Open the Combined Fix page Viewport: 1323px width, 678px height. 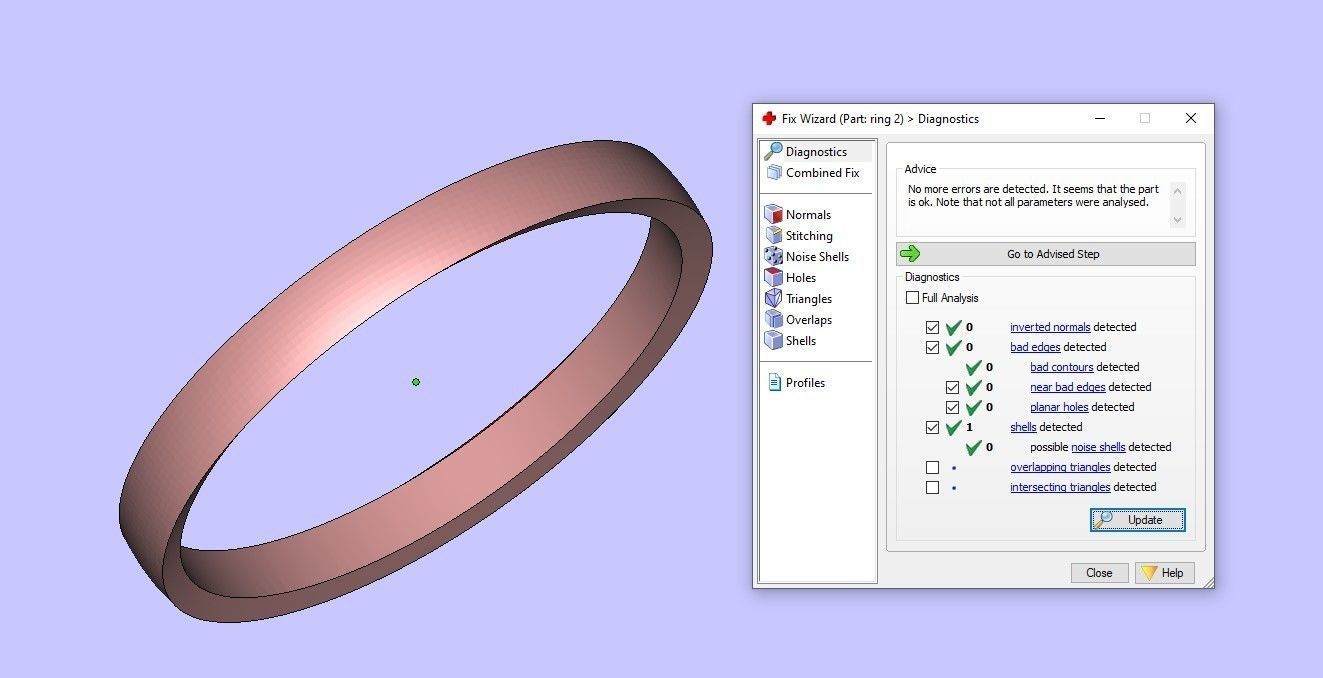point(822,173)
